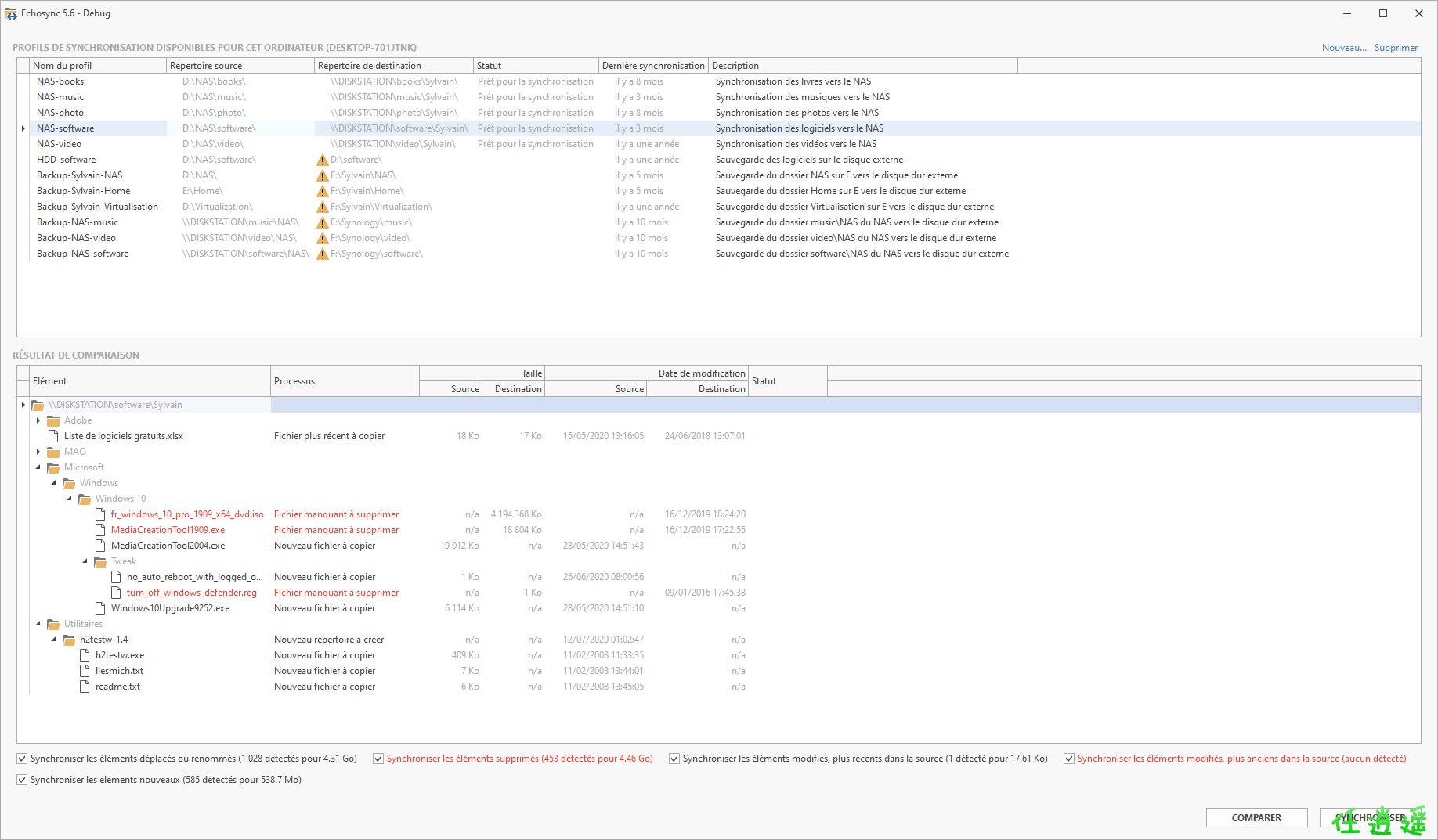The height and width of the screenshot is (840, 1438).
Task: Click the Elément column header
Action: tap(150, 381)
